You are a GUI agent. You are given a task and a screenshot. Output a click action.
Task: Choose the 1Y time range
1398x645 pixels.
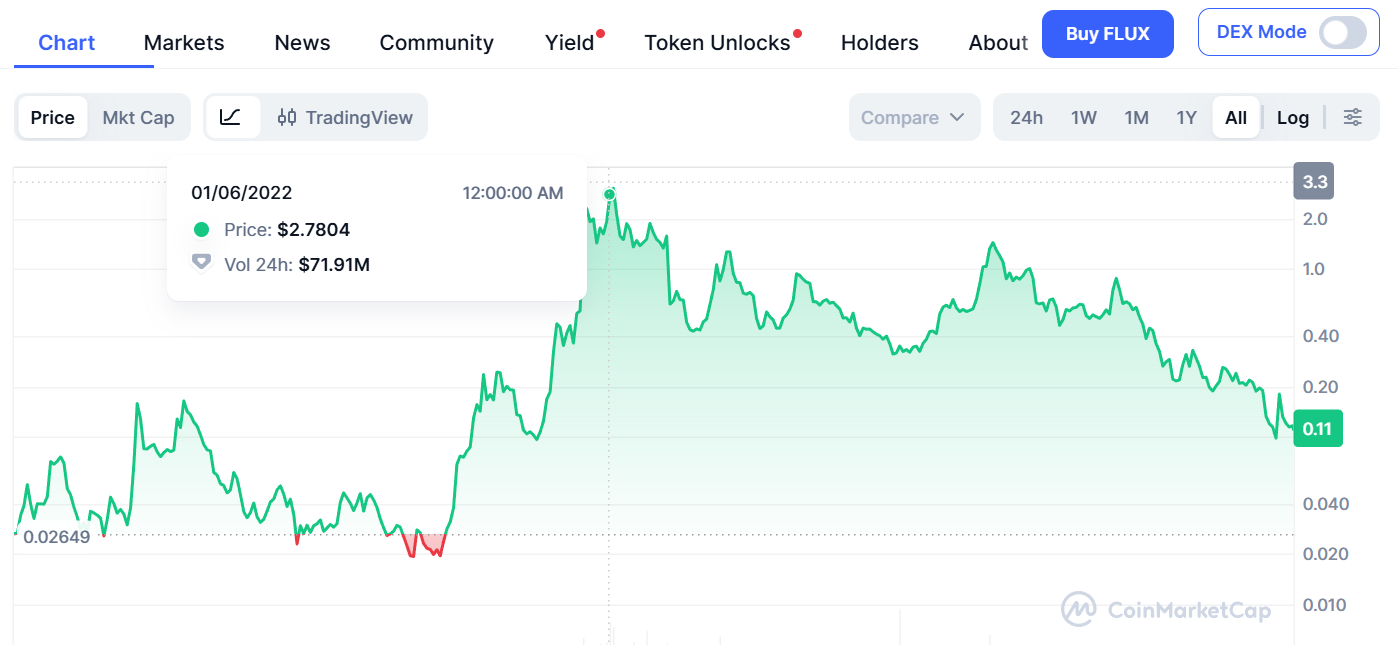(x=1186, y=117)
